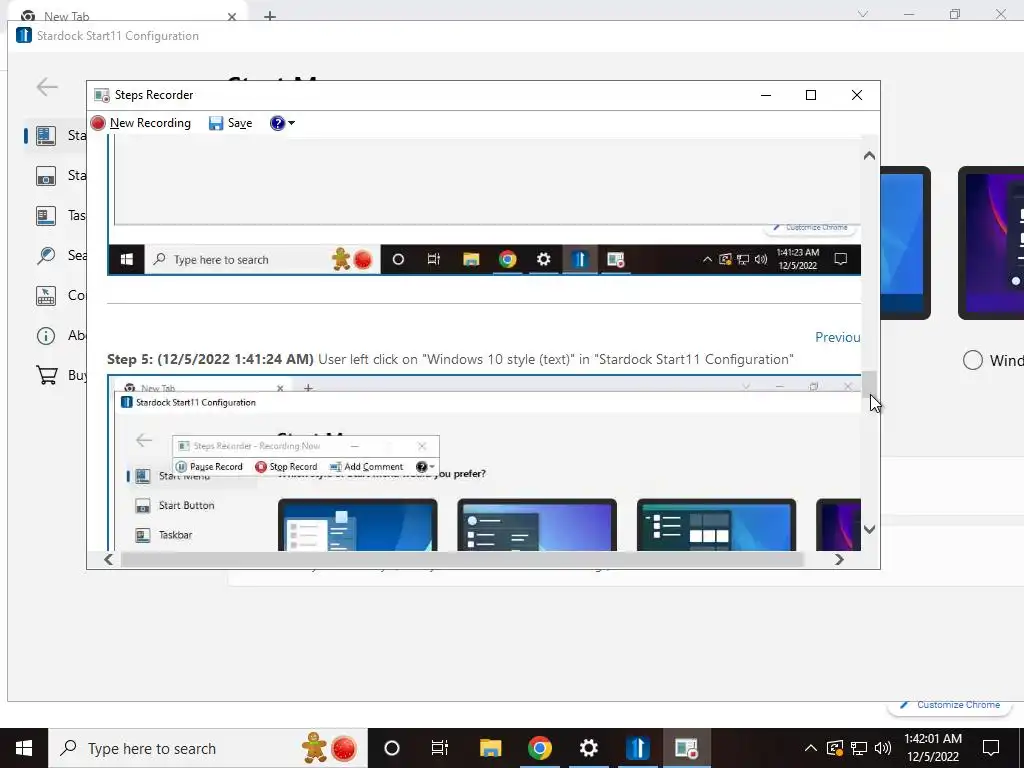The height and width of the screenshot is (768, 1024).
Task: Open a new Chrome tab with plus
Action: (x=270, y=16)
